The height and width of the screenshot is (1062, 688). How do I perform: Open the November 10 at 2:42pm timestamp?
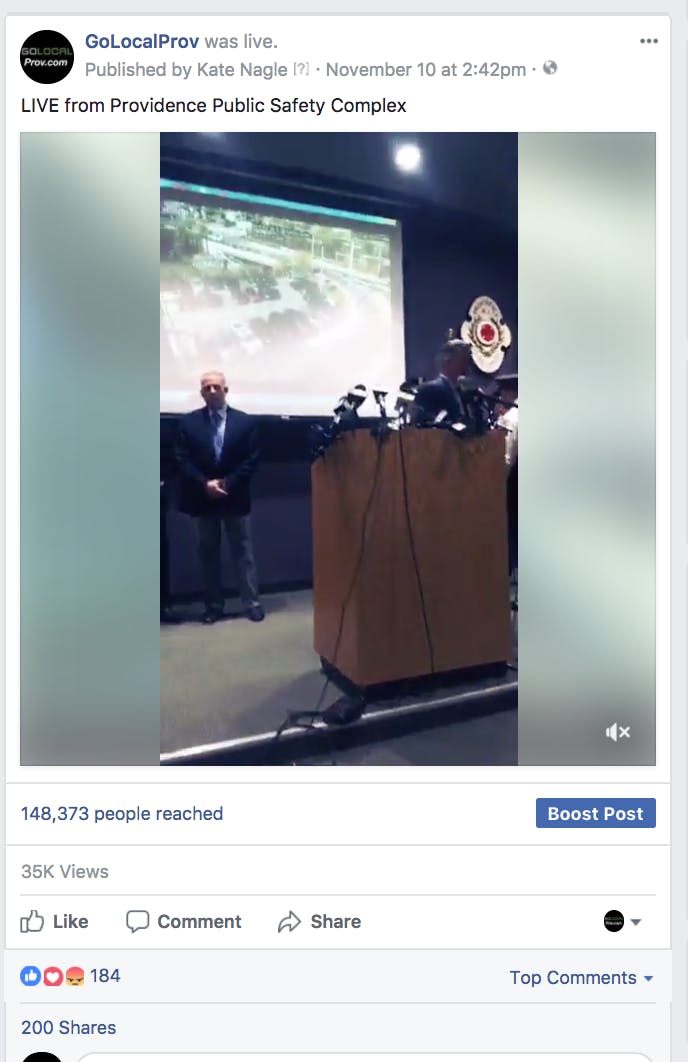click(426, 70)
